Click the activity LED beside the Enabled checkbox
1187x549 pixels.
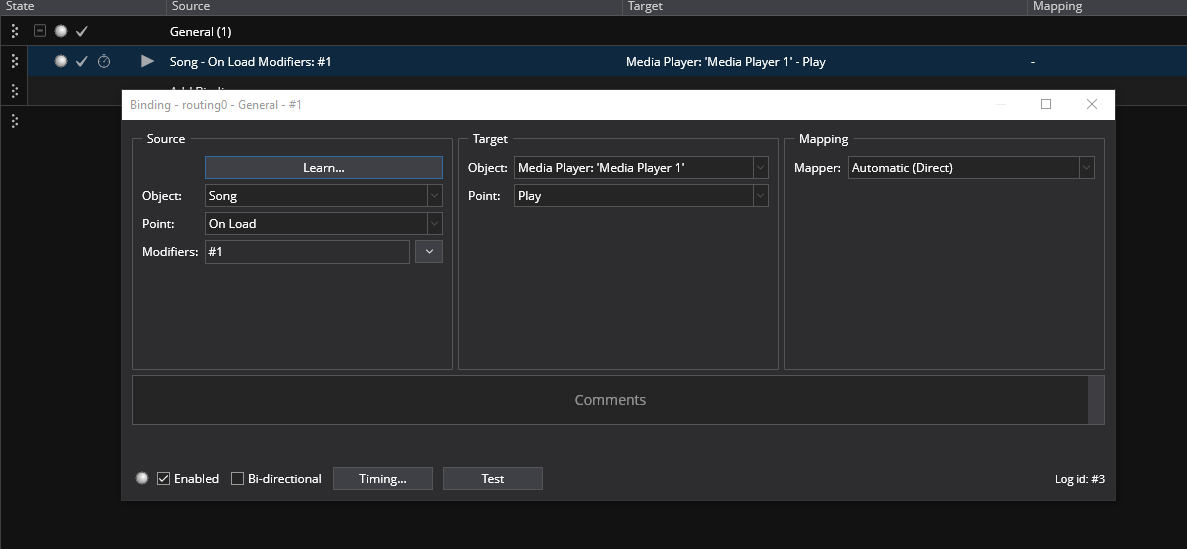tap(142, 478)
